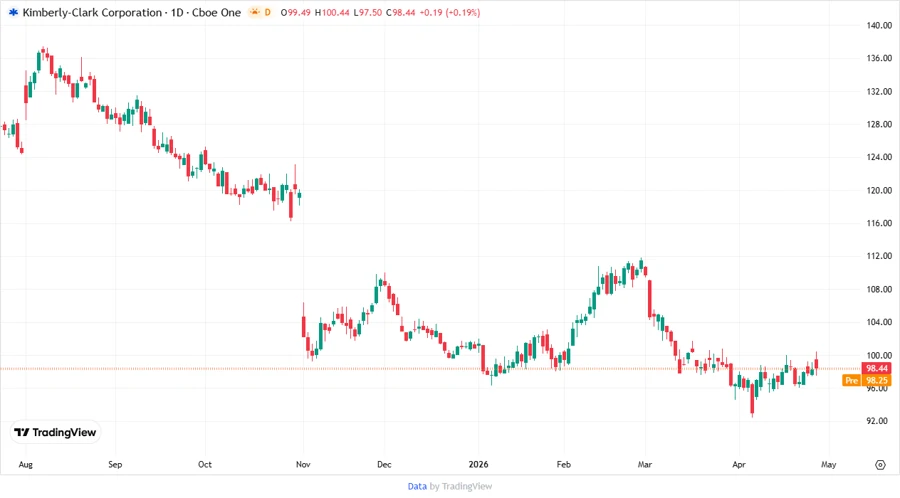Click the 128.00 price axis label
The image size is (900, 498).
tap(879, 124)
